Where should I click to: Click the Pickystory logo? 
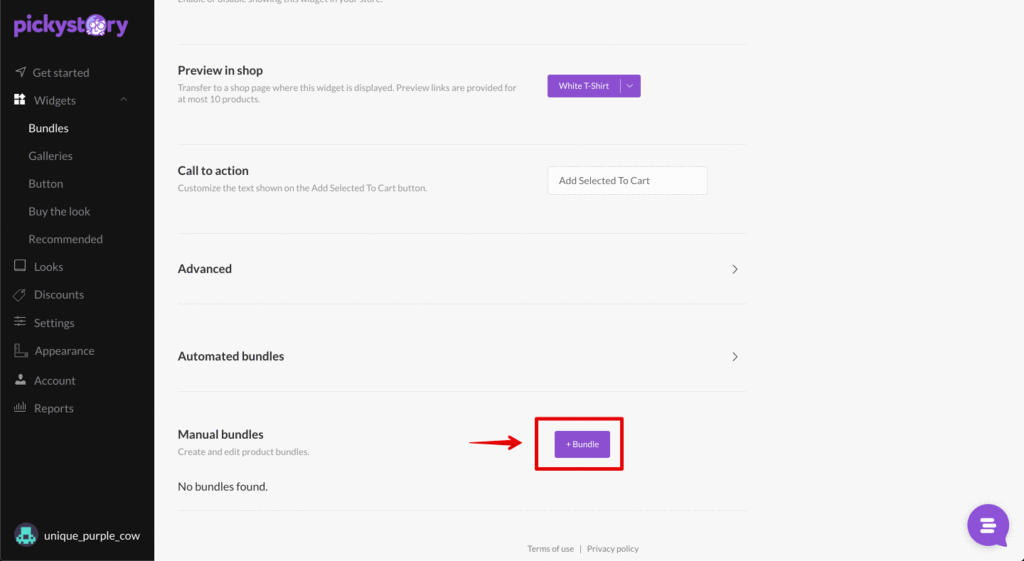pos(71,25)
